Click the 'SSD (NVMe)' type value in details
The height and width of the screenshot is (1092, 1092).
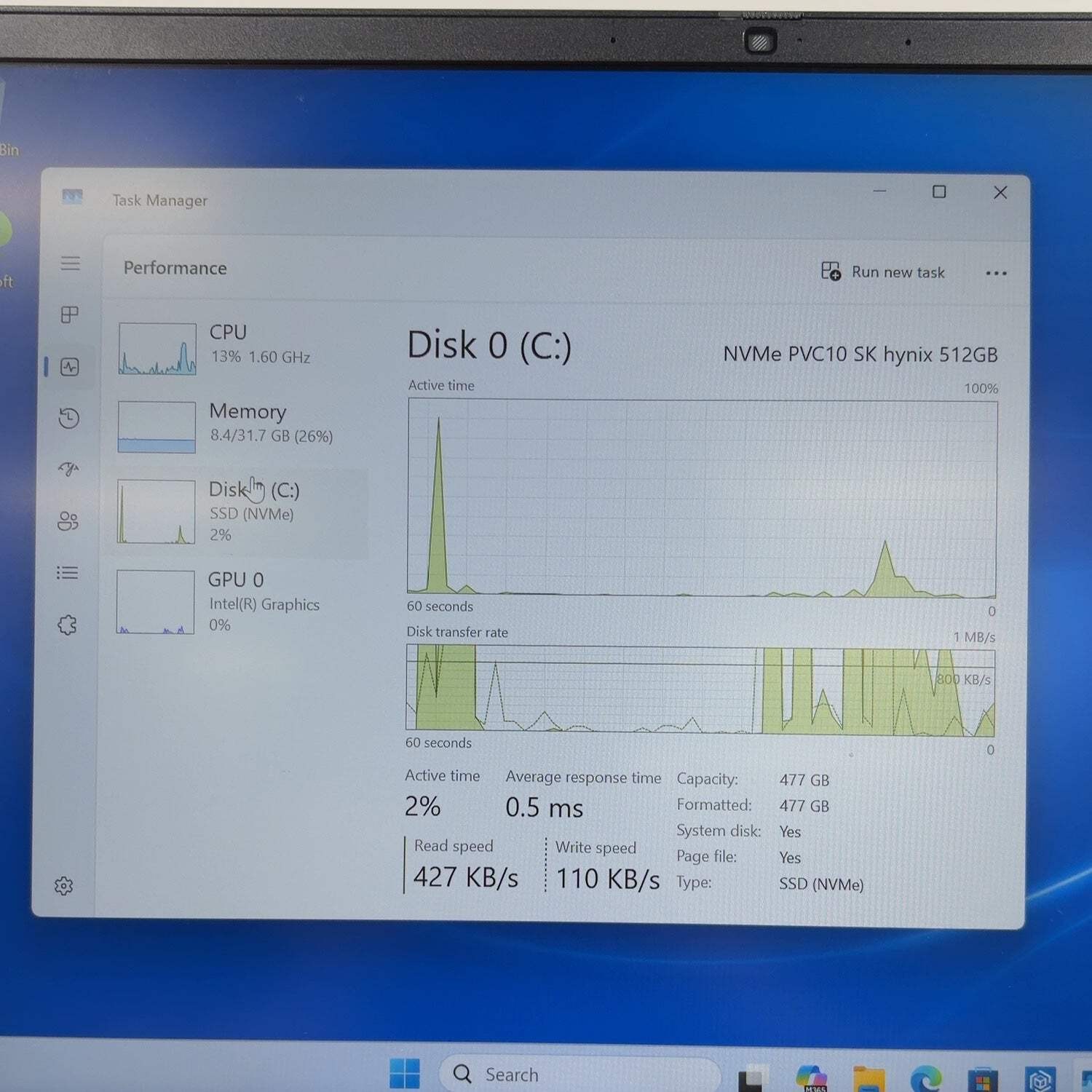click(x=821, y=884)
